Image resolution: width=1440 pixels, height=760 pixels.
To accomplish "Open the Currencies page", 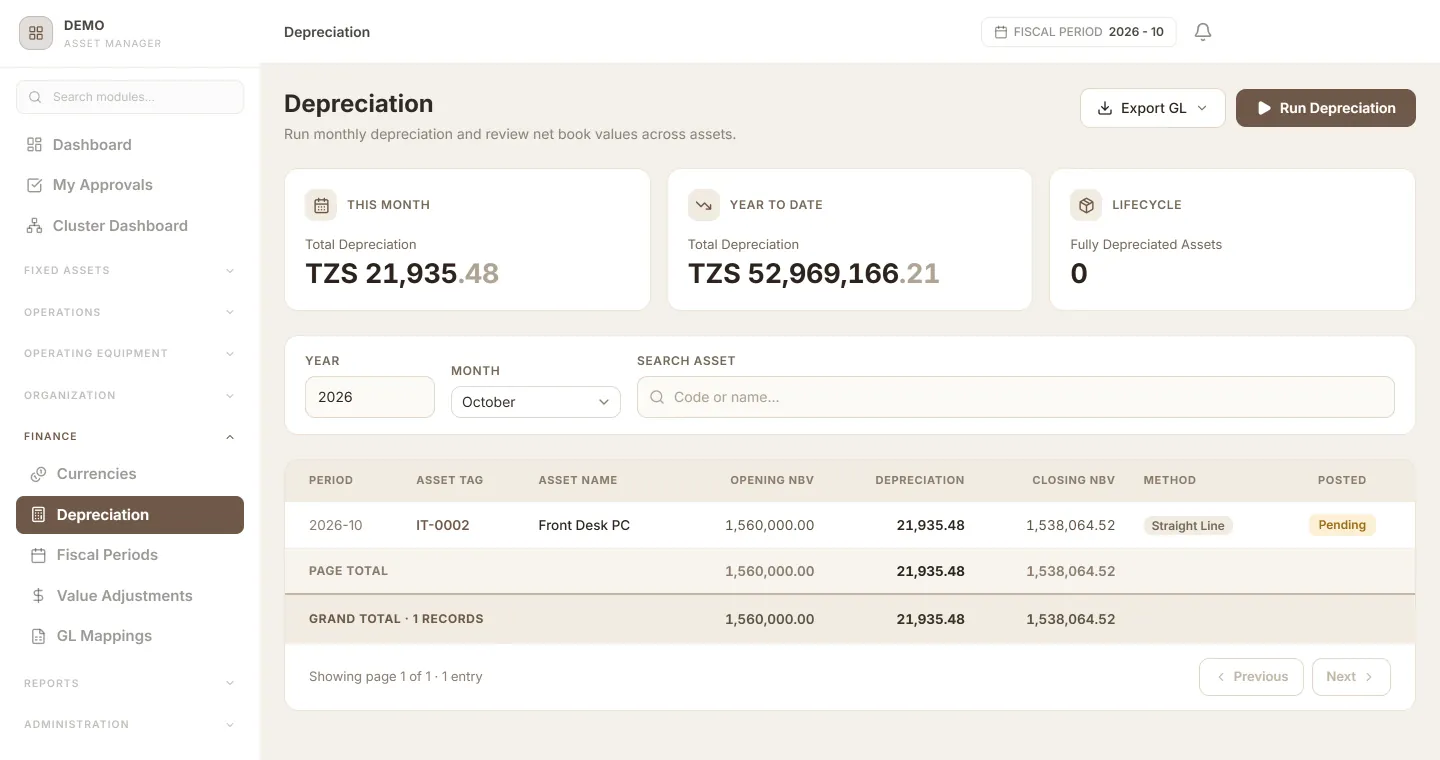I will pyautogui.click(x=130, y=474).
